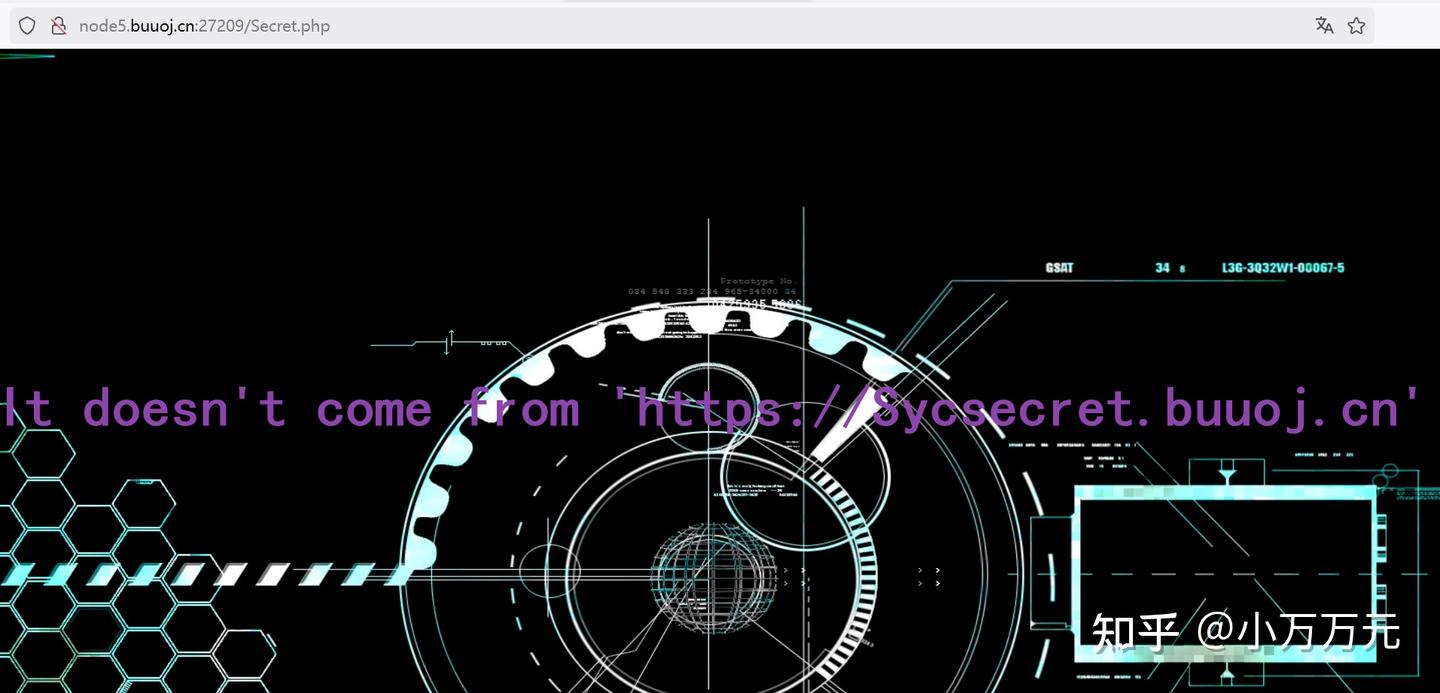The image size is (1440, 693).
Task: Click the translate page icon
Action: click(1324, 26)
